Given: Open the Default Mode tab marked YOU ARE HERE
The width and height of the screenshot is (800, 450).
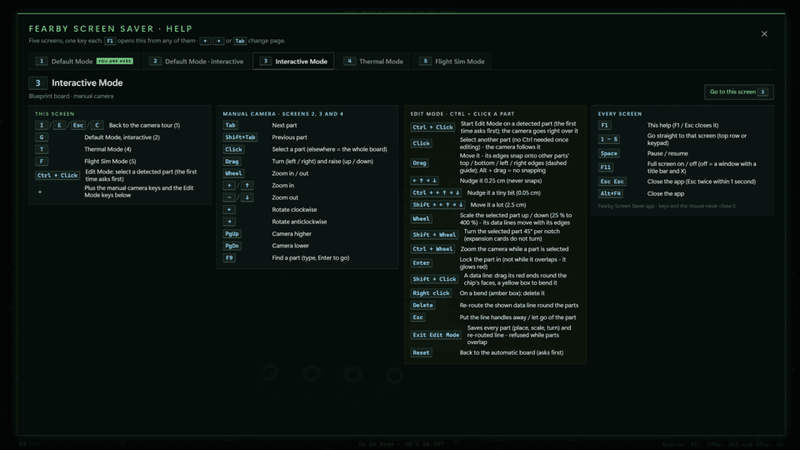Looking at the screenshot, I should [x=84, y=61].
